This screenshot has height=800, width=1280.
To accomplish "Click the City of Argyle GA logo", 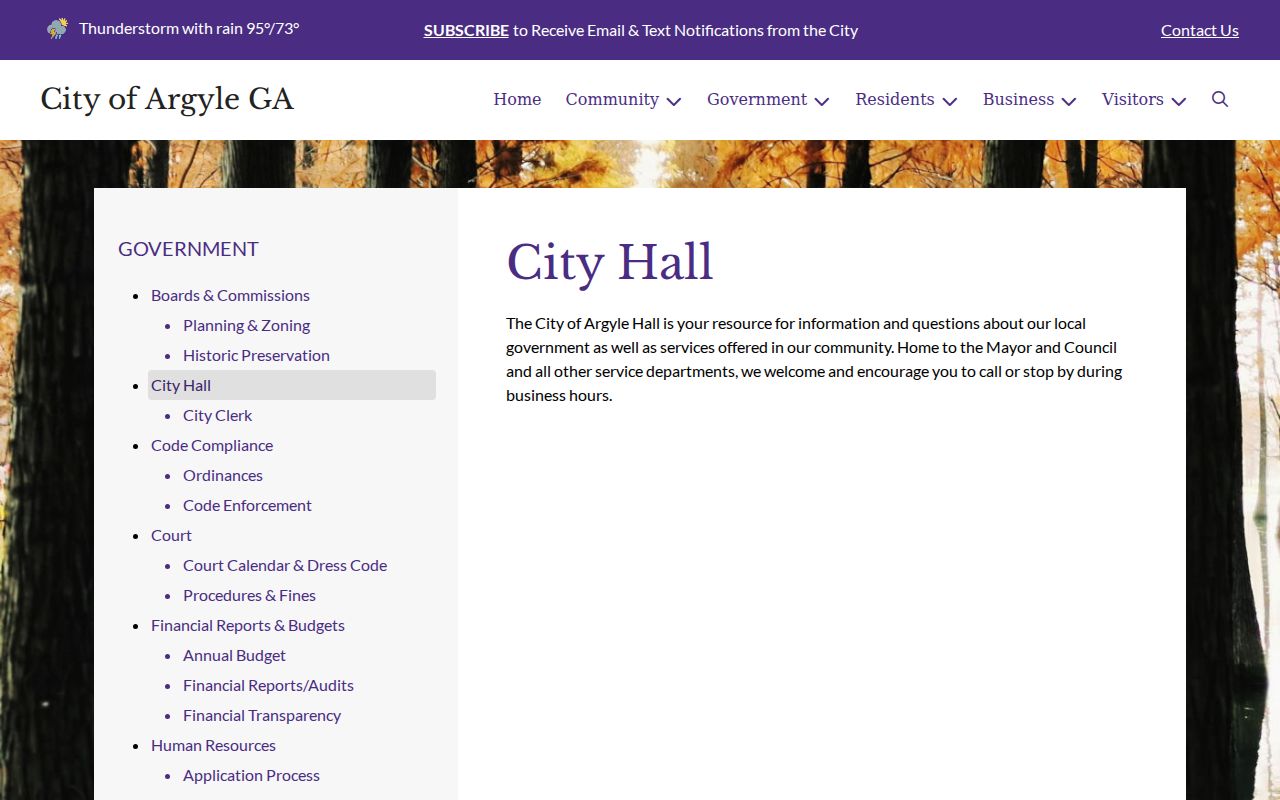I will 167,99.
